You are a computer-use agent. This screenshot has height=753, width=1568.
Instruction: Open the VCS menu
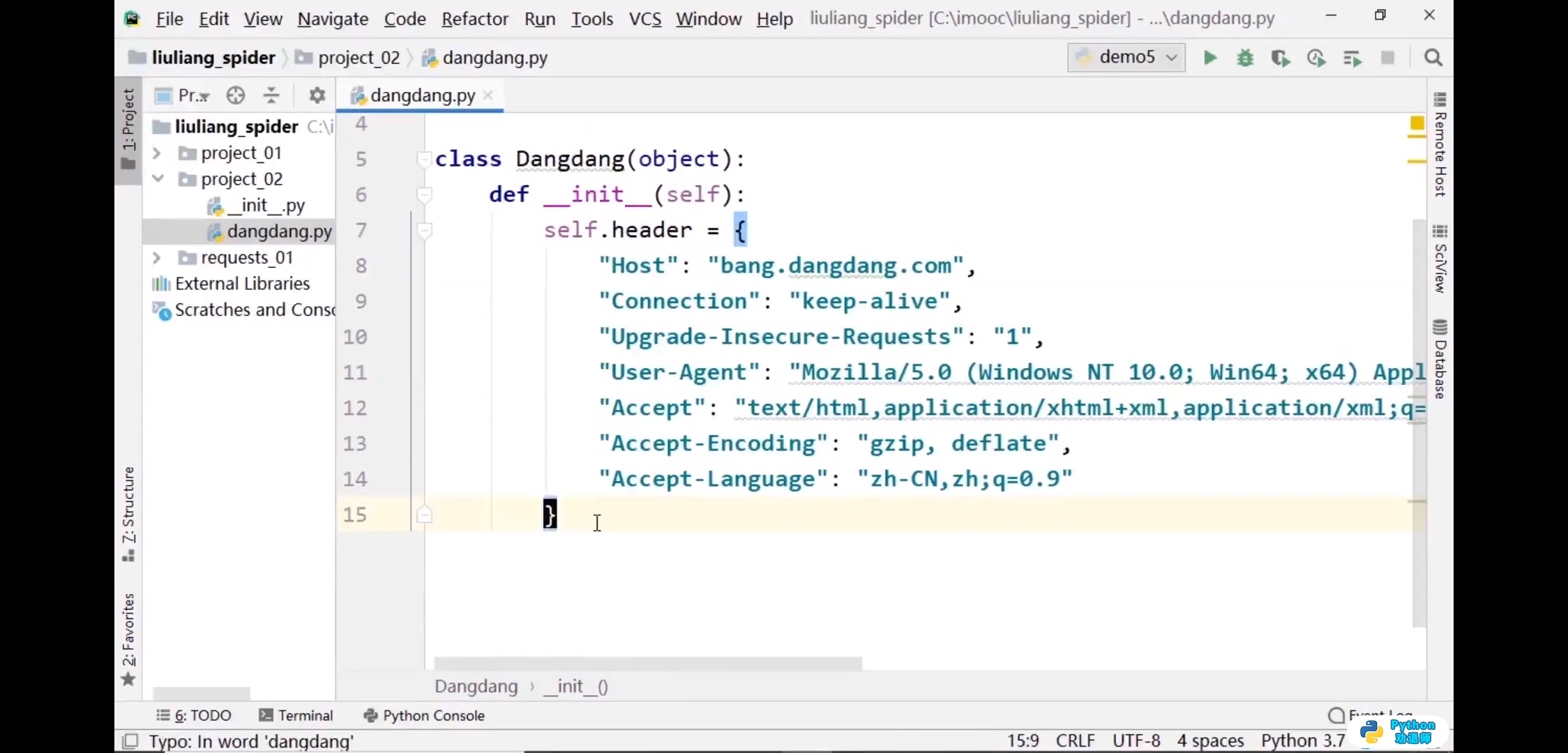coord(645,19)
